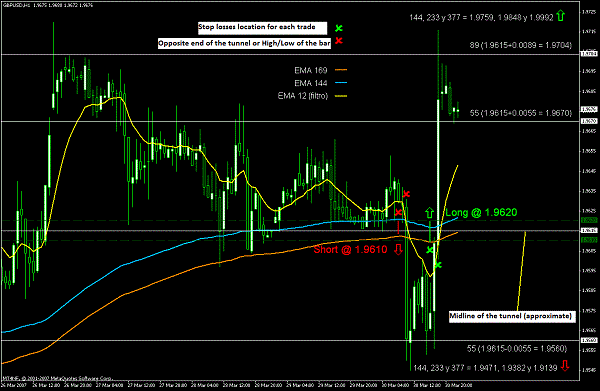Select red down arrow right of Short @ 1.9610
The height and width of the screenshot is (391, 600).
pos(398,249)
